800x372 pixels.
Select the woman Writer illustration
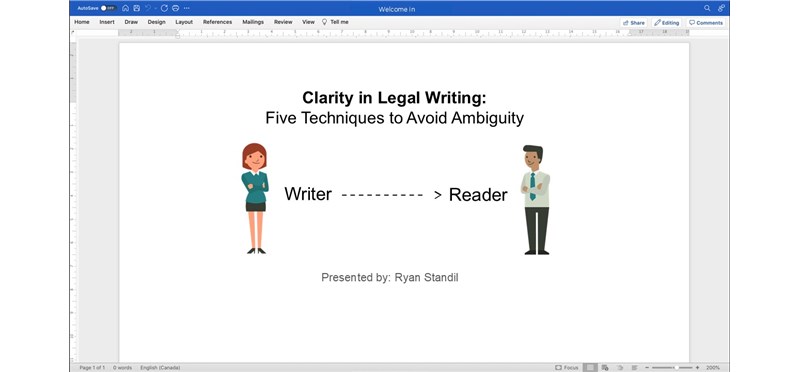coord(255,198)
